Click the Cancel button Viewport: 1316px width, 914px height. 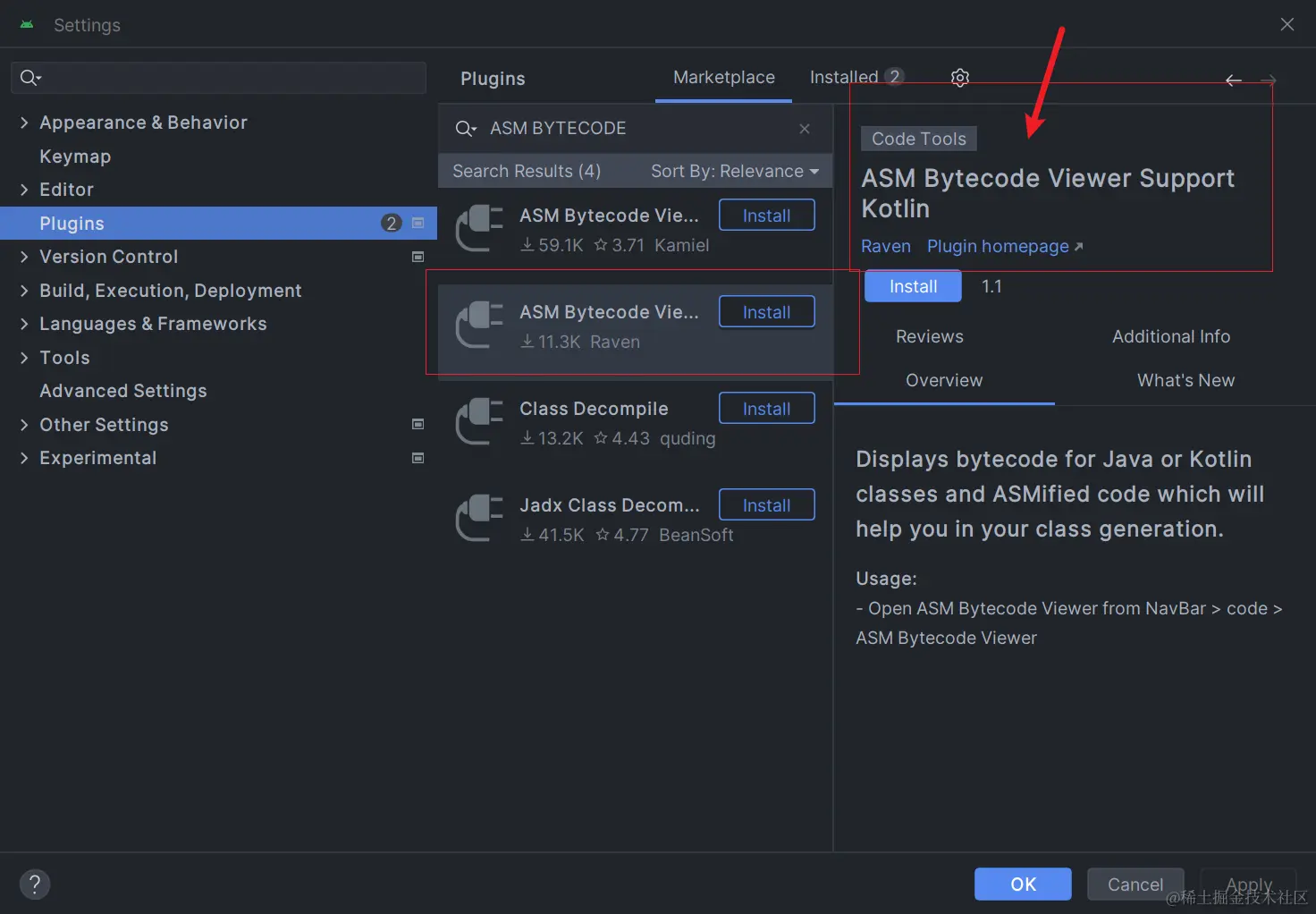1135,884
